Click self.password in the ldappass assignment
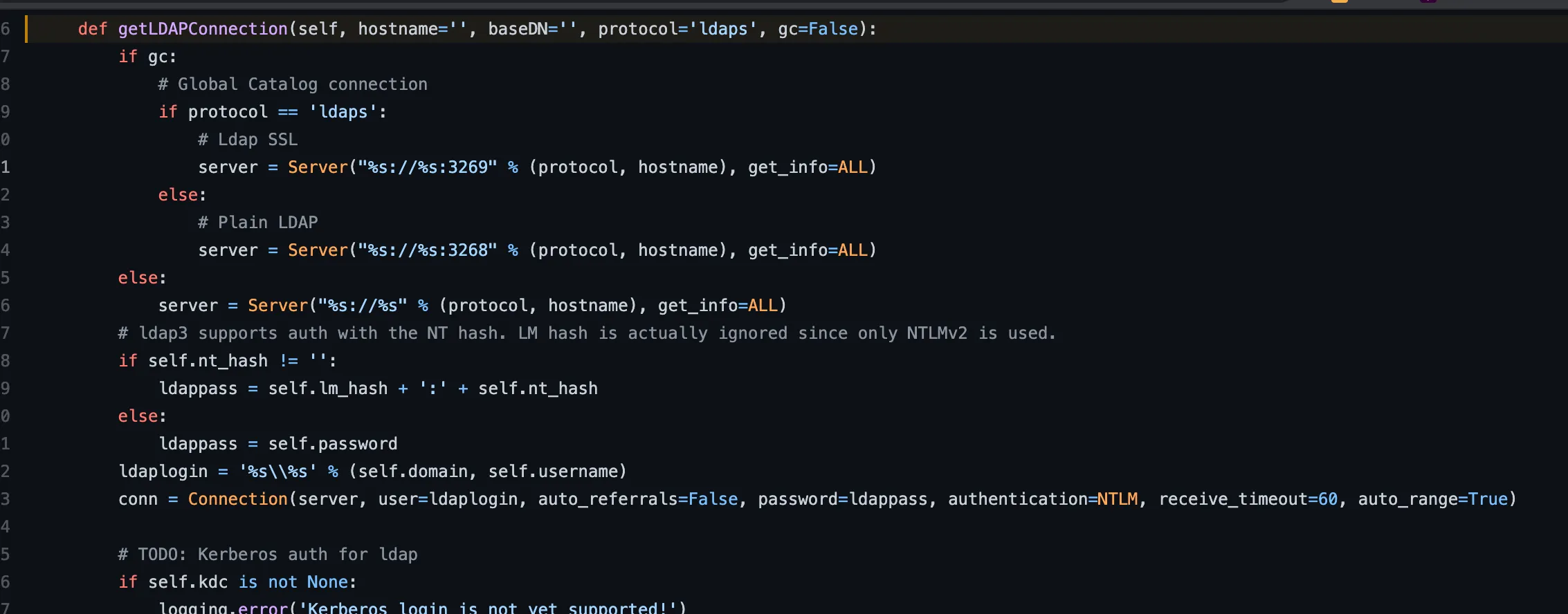 coord(333,444)
